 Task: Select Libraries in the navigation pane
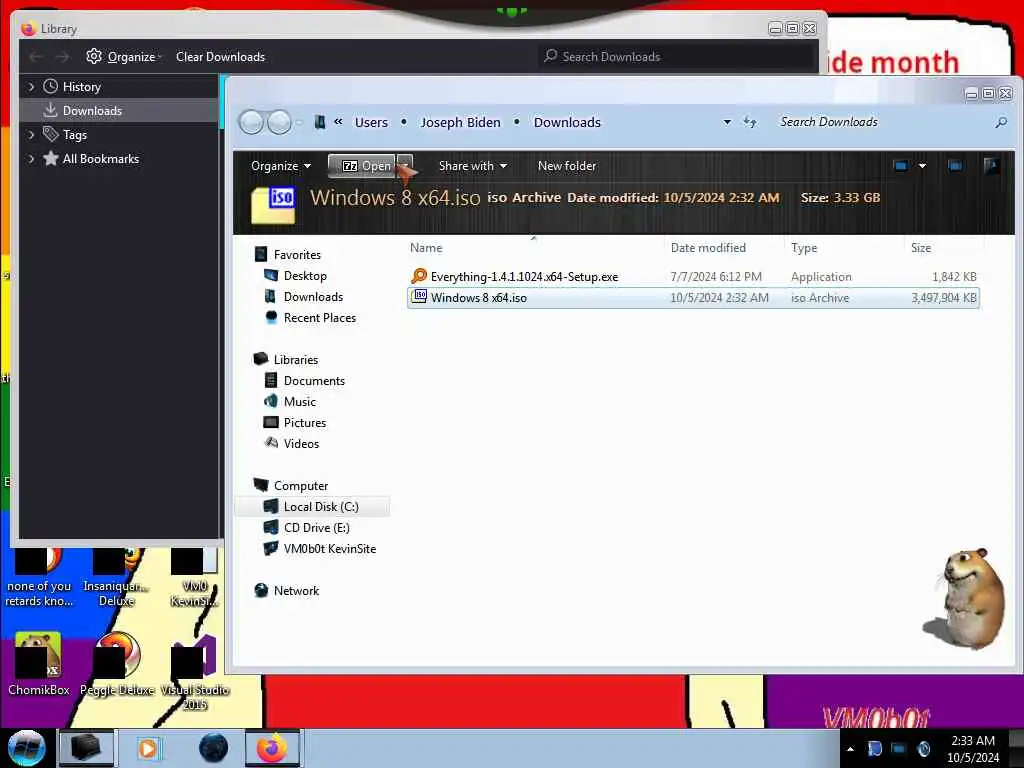pyautogui.click(x=296, y=360)
